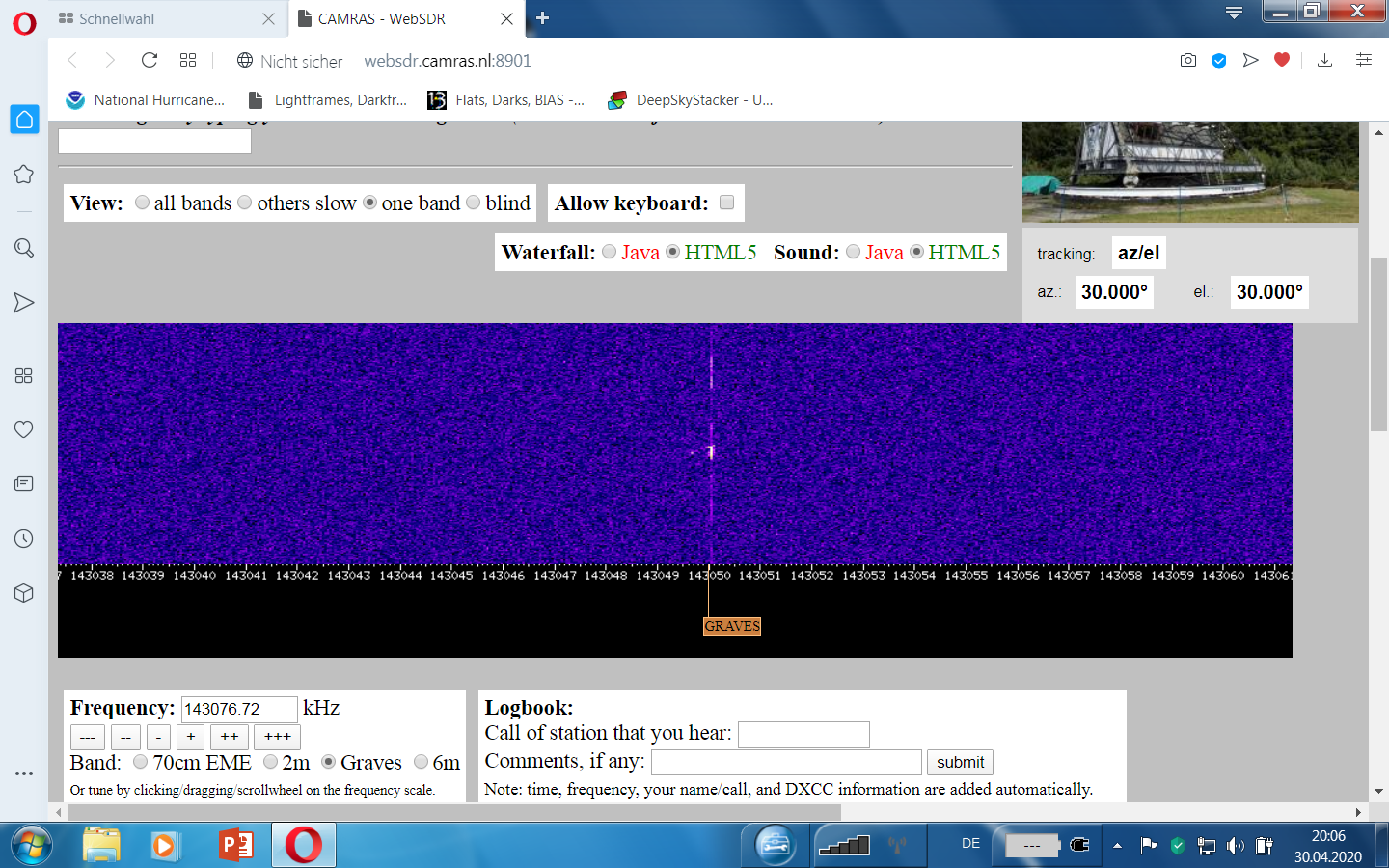Select 'blind' view radio
The height and width of the screenshot is (868, 1389).
tap(474, 203)
